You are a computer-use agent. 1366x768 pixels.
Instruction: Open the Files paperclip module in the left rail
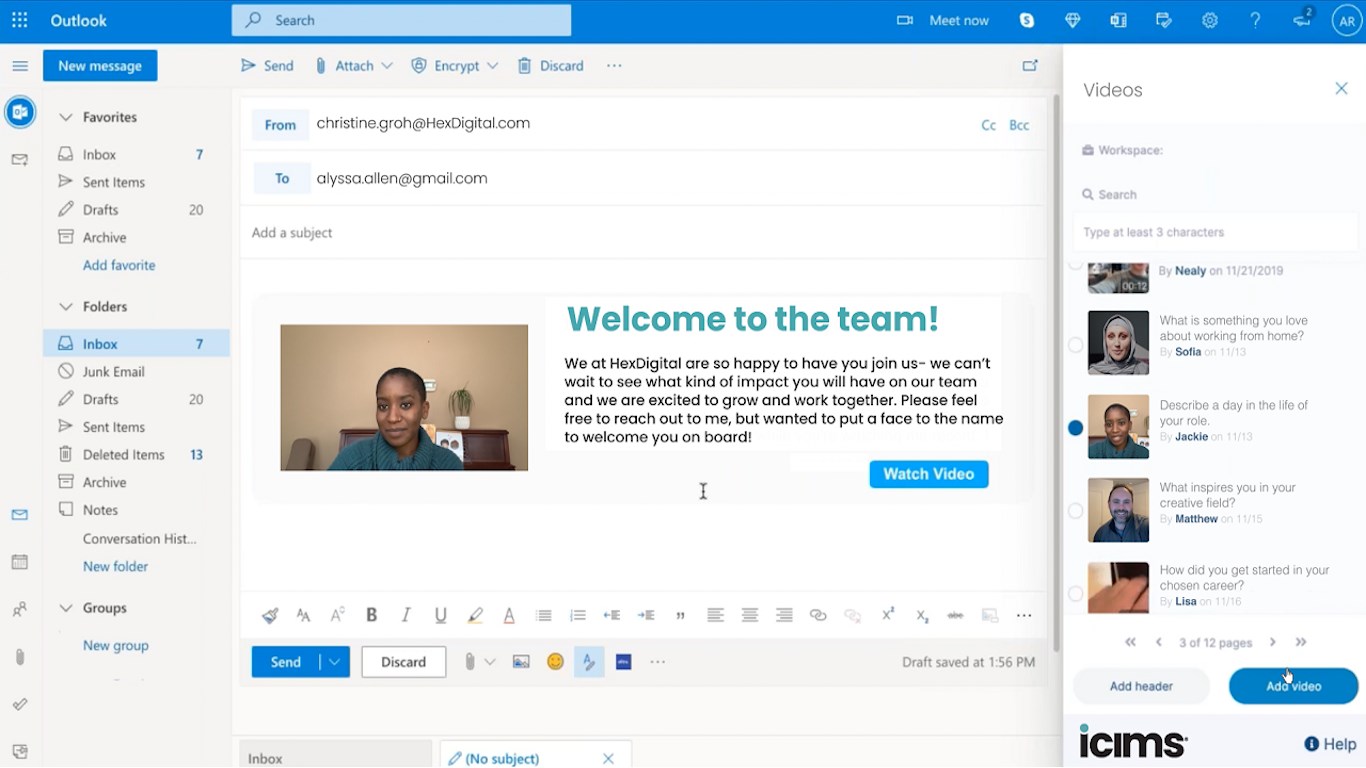[x=19, y=657]
